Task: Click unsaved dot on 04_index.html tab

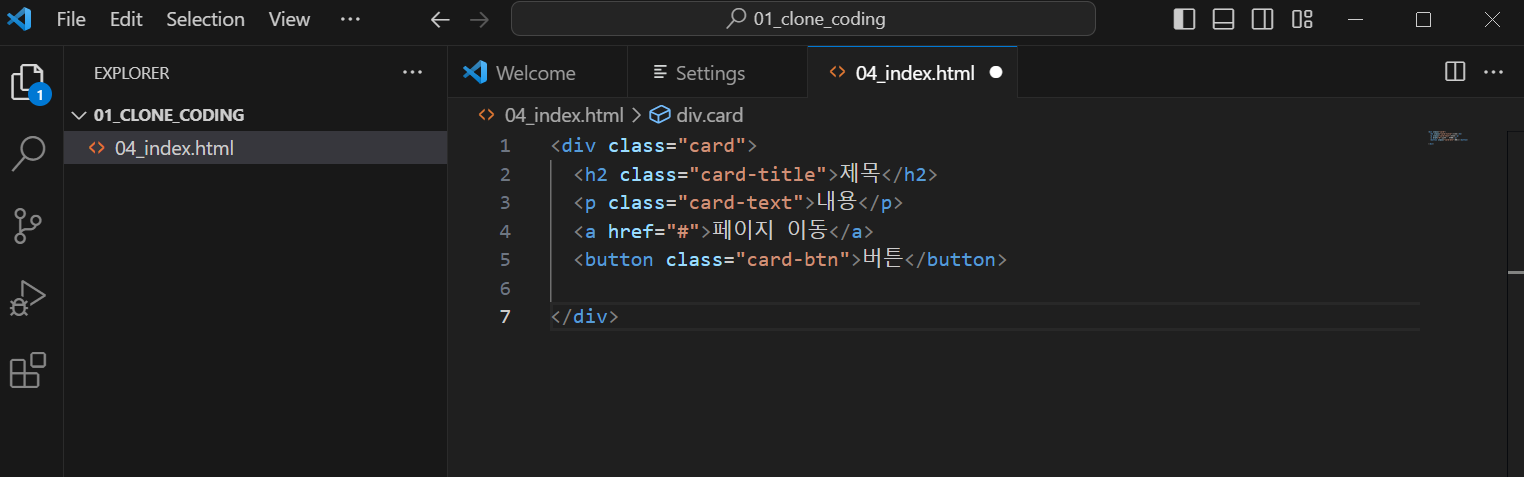Action: (995, 72)
